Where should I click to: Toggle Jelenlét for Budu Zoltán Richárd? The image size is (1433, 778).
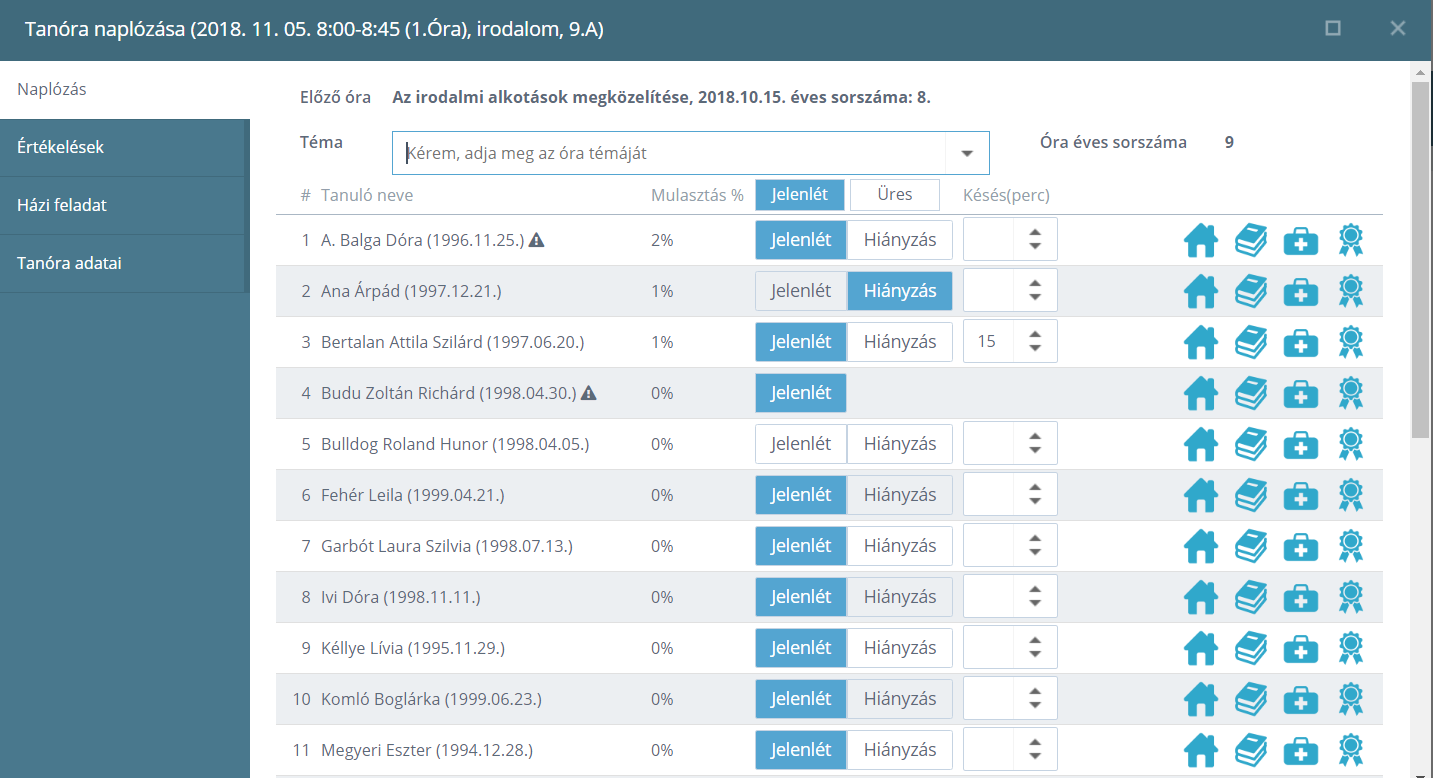[x=801, y=393]
